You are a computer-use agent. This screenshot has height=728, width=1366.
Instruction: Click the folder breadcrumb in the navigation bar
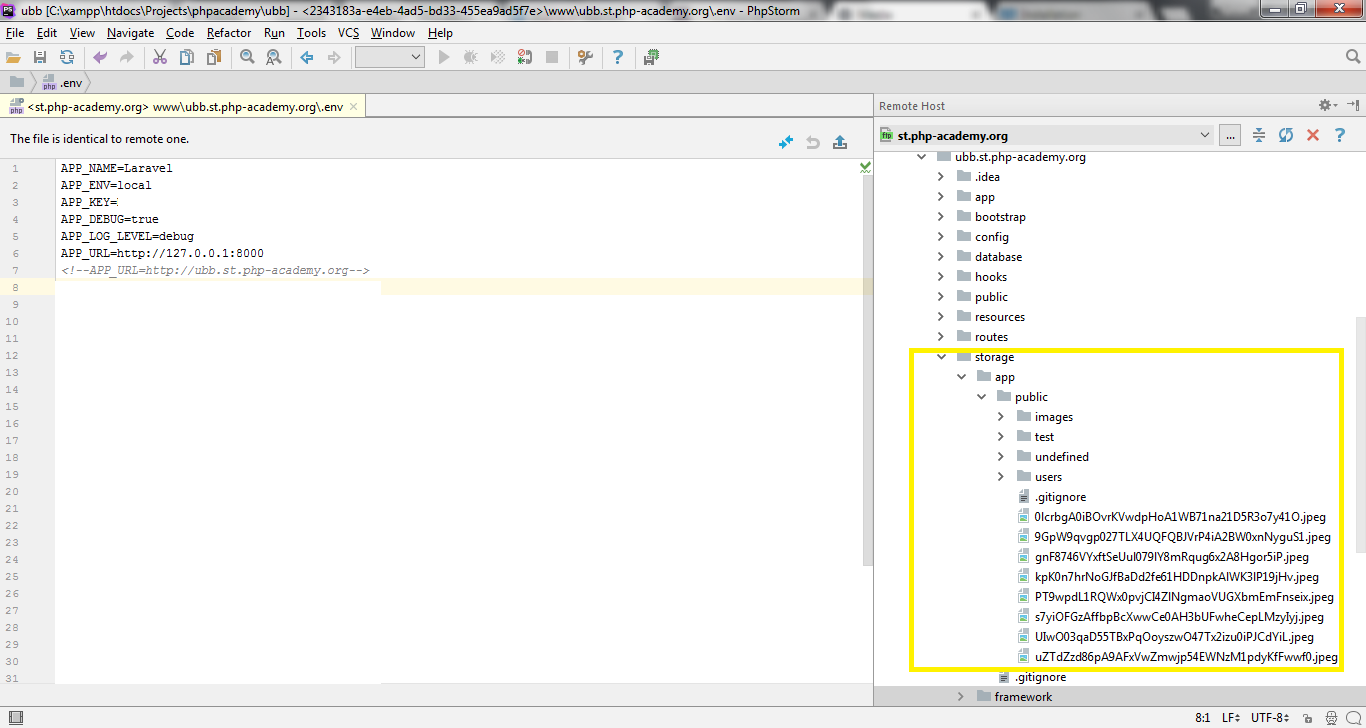click(x=17, y=83)
